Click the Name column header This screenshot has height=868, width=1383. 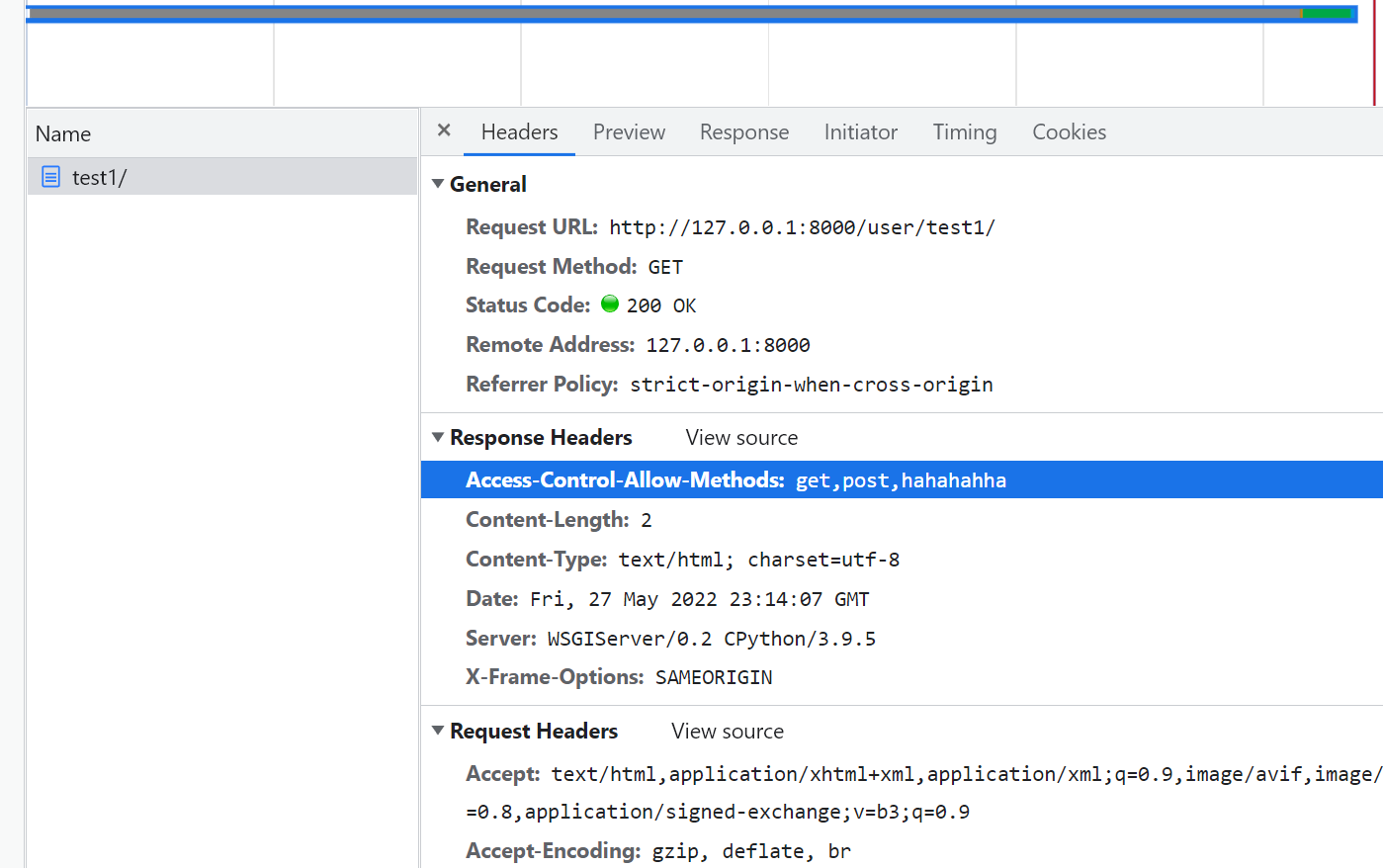[x=63, y=133]
